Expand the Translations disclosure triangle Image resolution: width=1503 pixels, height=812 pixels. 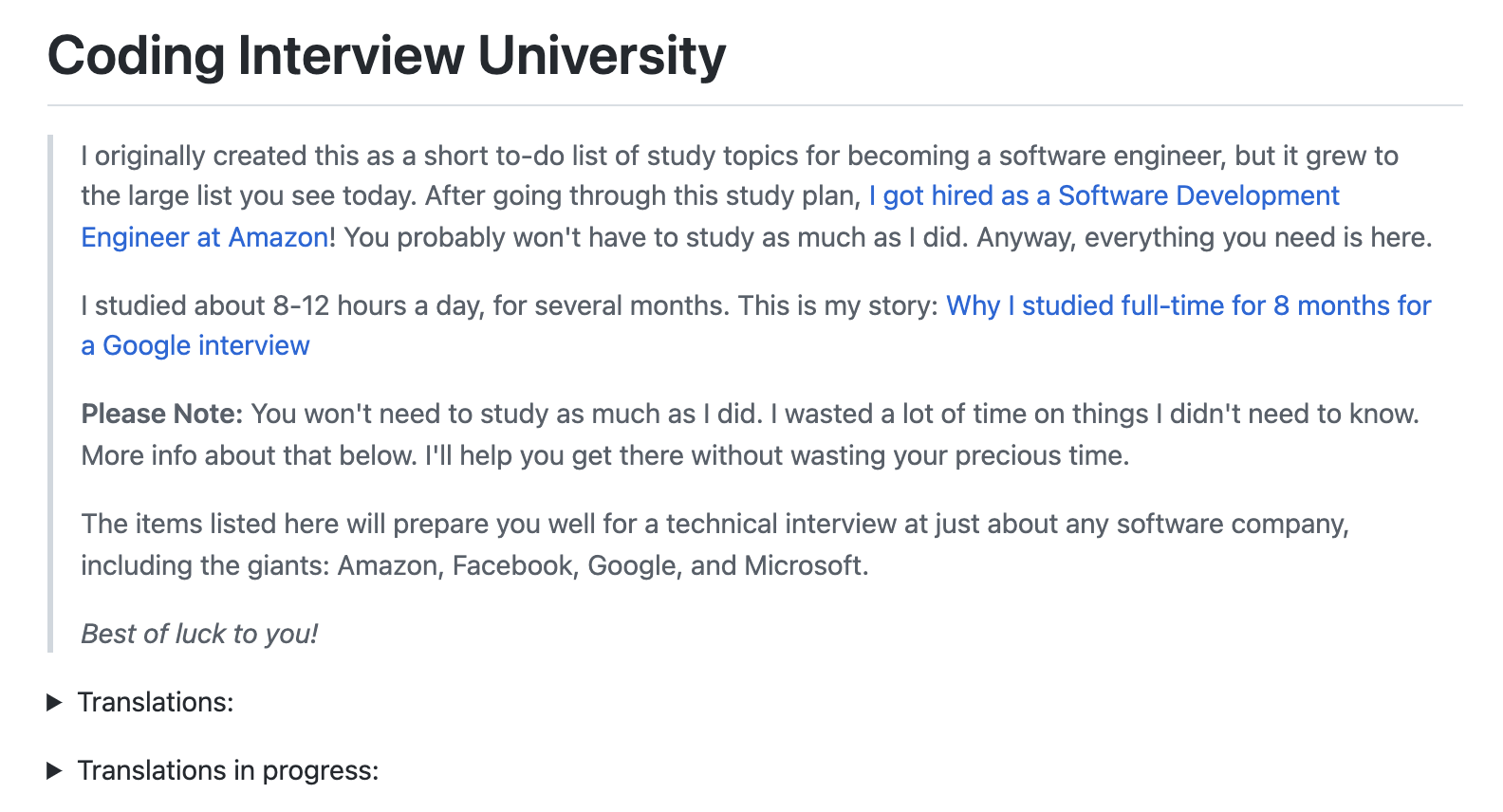(55, 703)
